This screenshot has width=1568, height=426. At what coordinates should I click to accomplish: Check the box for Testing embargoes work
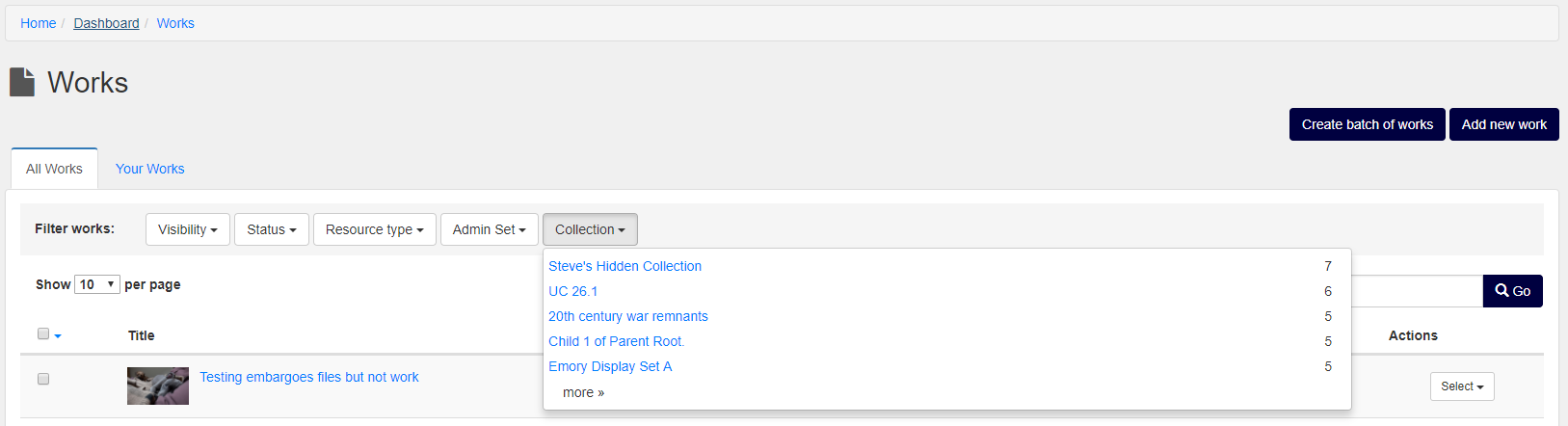tap(43, 379)
